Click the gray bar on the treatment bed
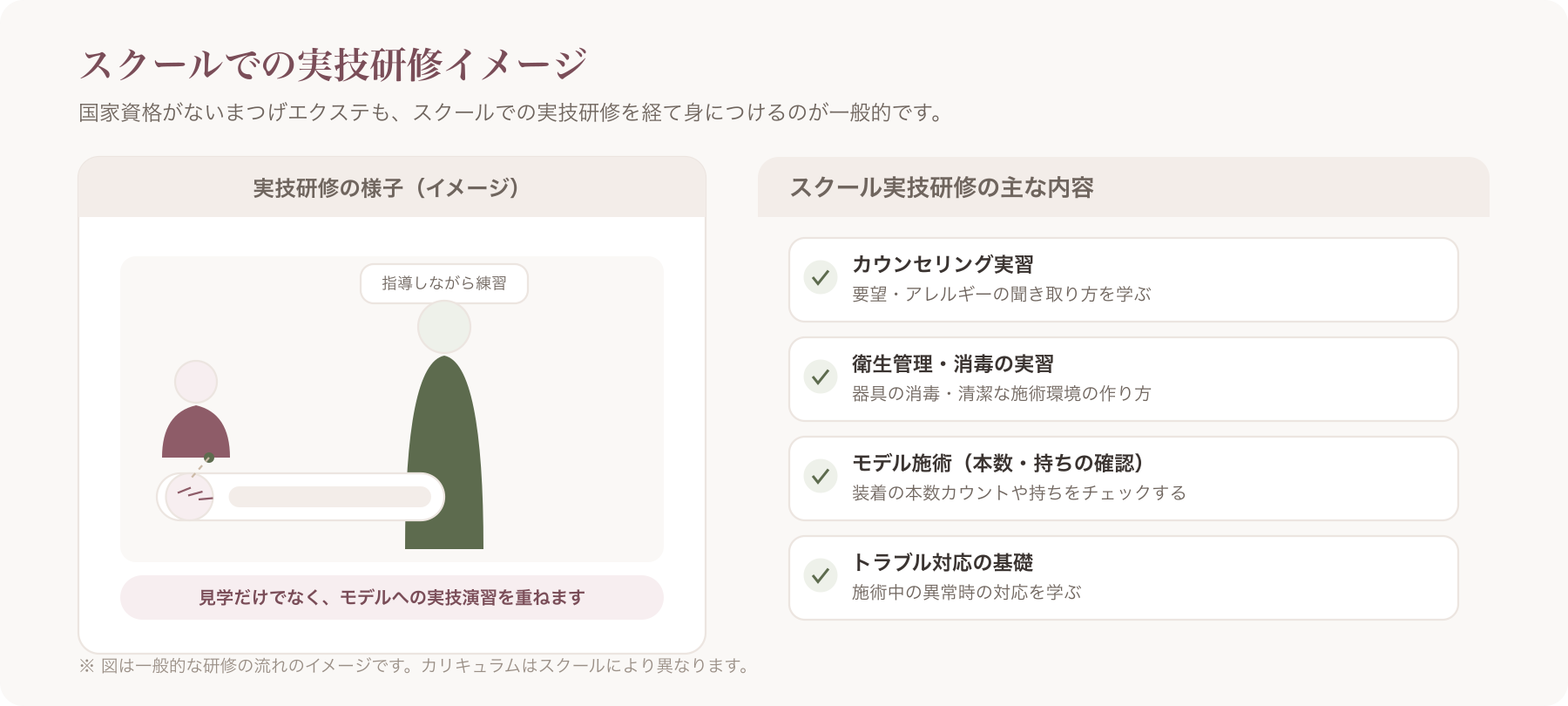 coord(330,497)
